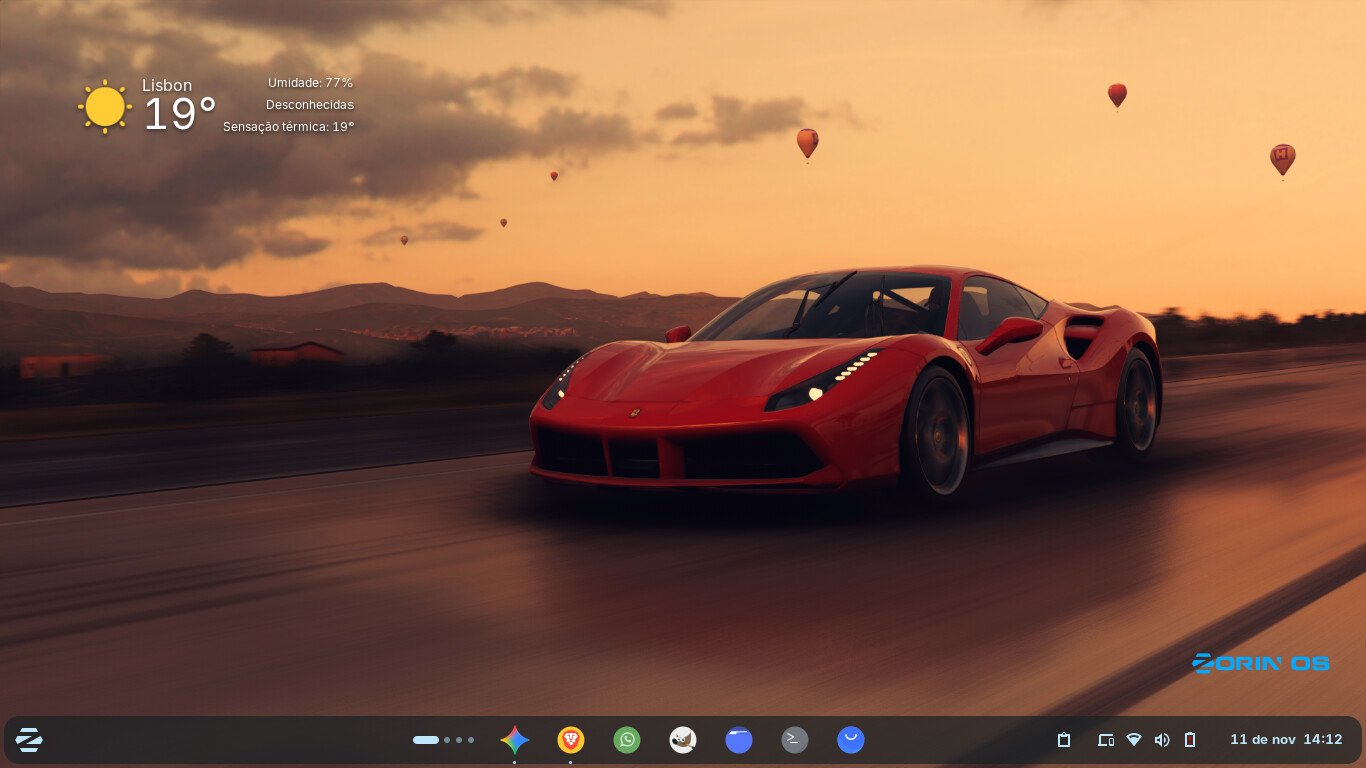Image resolution: width=1366 pixels, height=768 pixels.
Task: Launch the Terminal app
Action: (795, 740)
